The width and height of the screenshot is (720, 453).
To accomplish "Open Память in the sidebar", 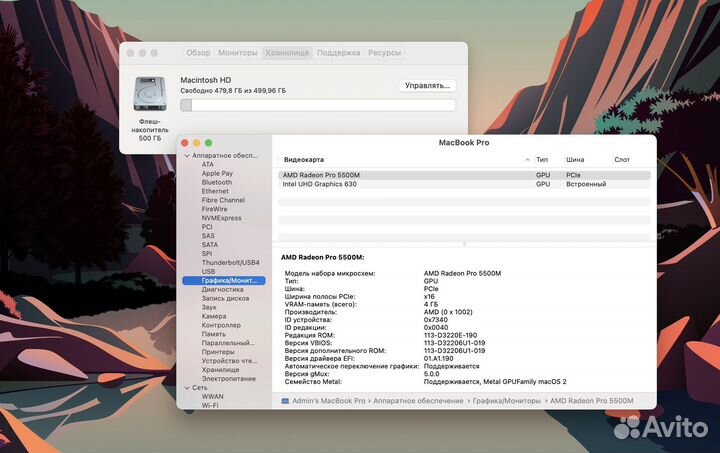I will click(214, 334).
